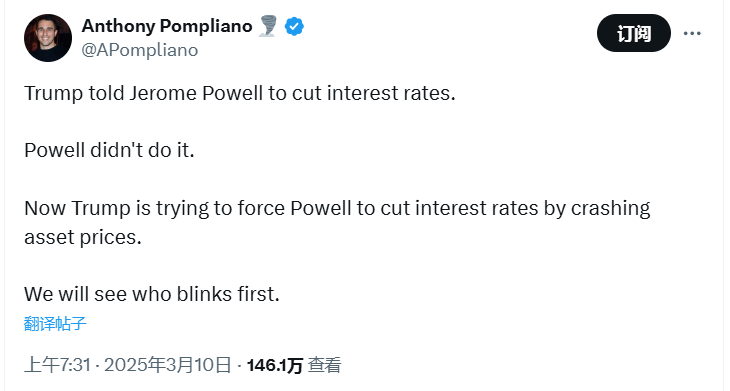This screenshot has width=730, height=391.
Task: Select the "Powell didn't do it." line
Action: click(x=109, y=150)
